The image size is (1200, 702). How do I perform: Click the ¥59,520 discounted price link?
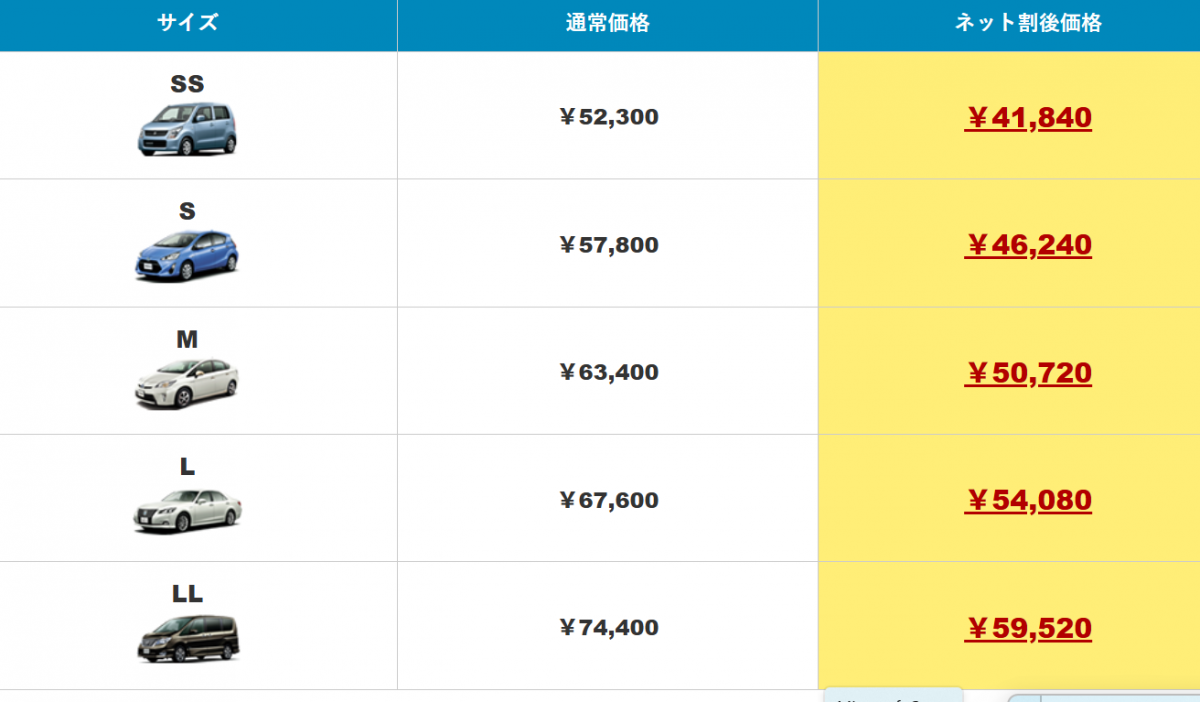pos(1028,628)
